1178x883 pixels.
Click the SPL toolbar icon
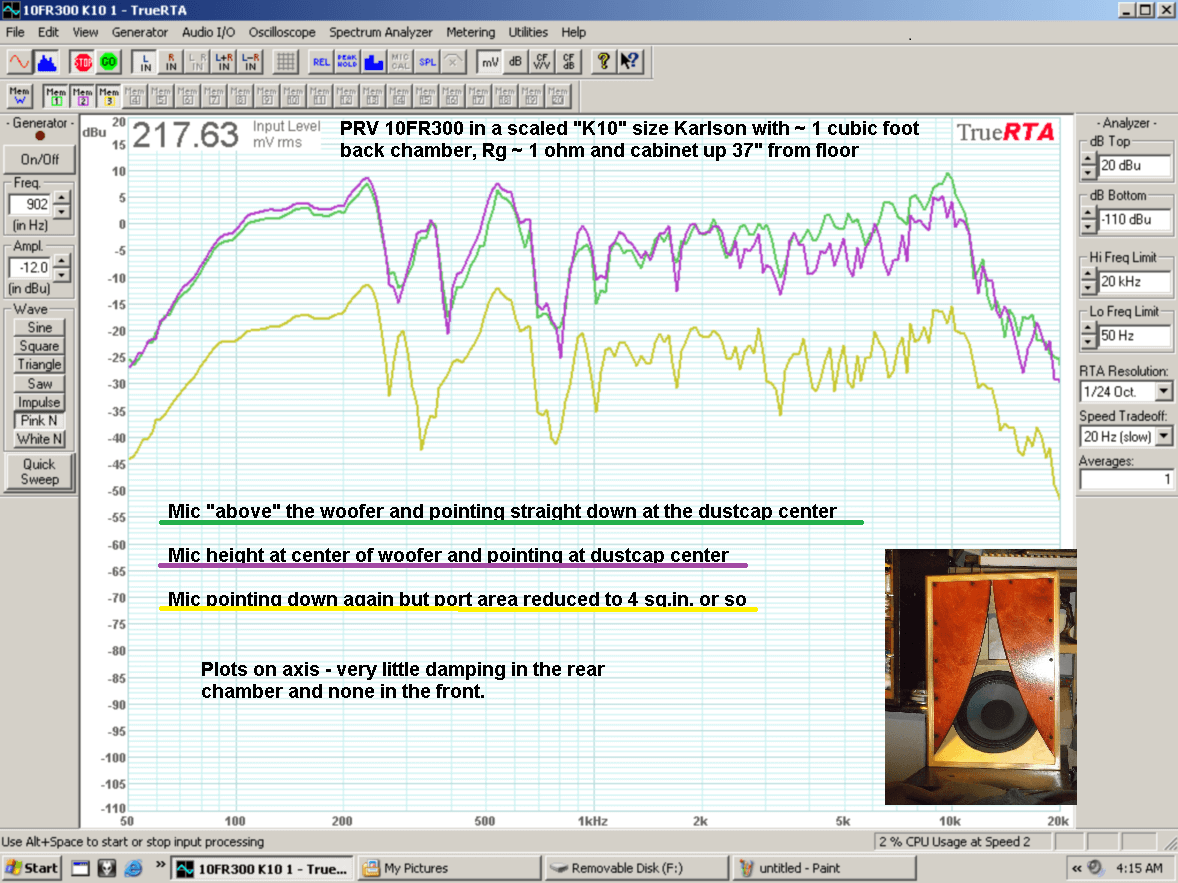click(427, 62)
